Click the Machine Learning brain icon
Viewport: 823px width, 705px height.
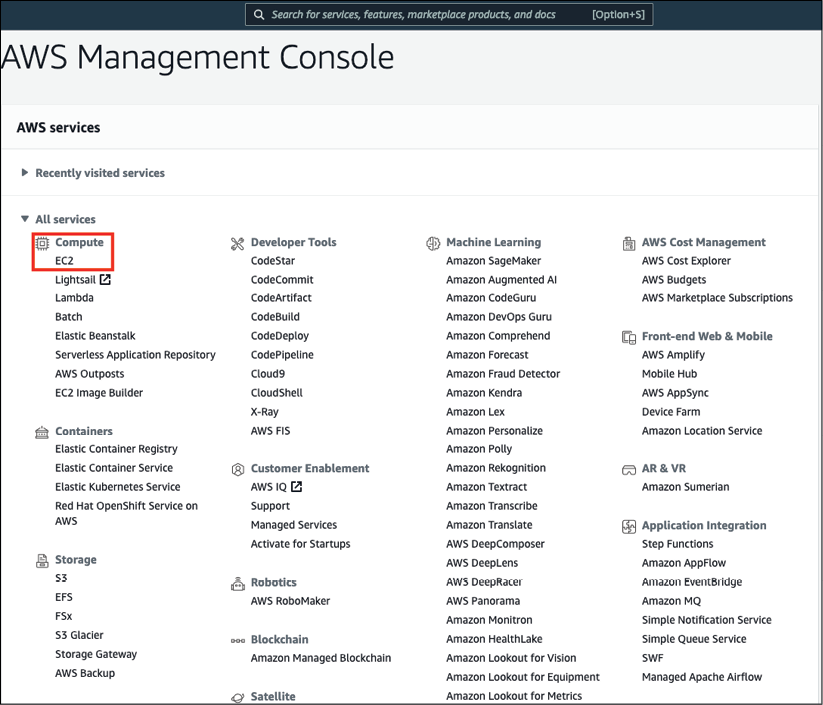click(433, 243)
